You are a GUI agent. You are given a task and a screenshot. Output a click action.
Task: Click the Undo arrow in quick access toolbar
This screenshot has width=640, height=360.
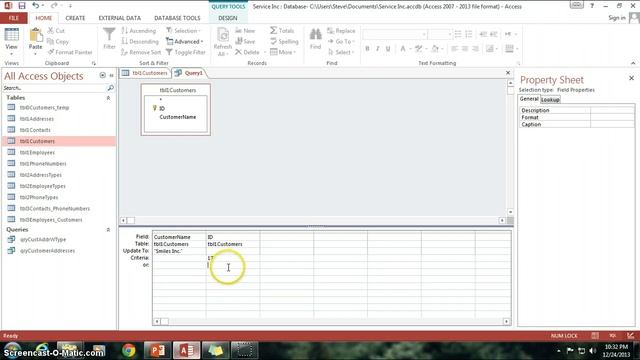click(36, 6)
